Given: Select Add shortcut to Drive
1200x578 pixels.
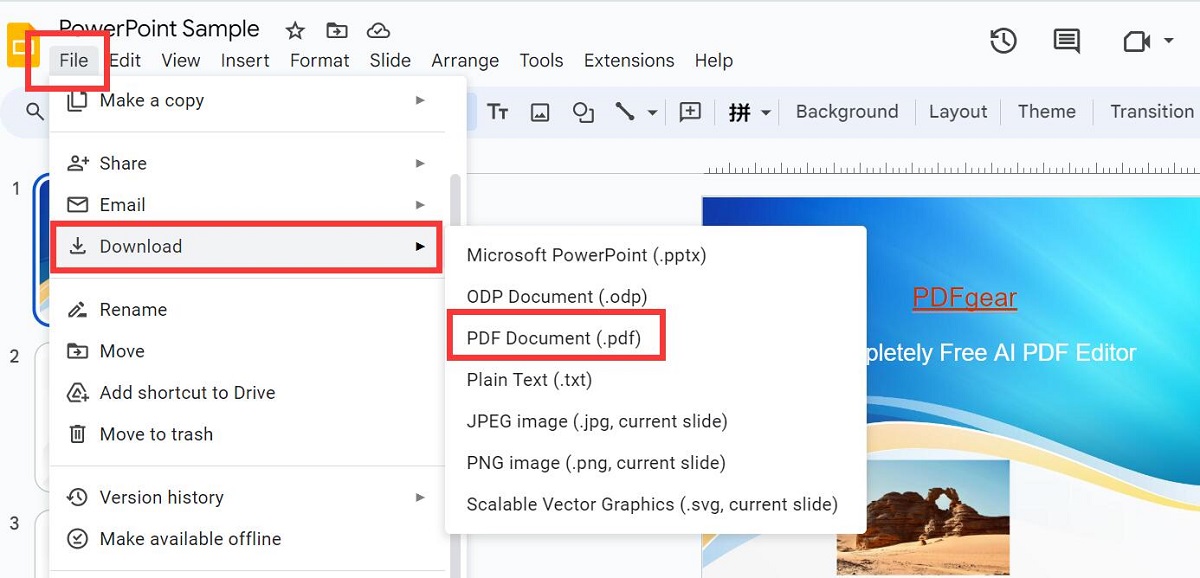Looking at the screenshot, I should 247,392.
